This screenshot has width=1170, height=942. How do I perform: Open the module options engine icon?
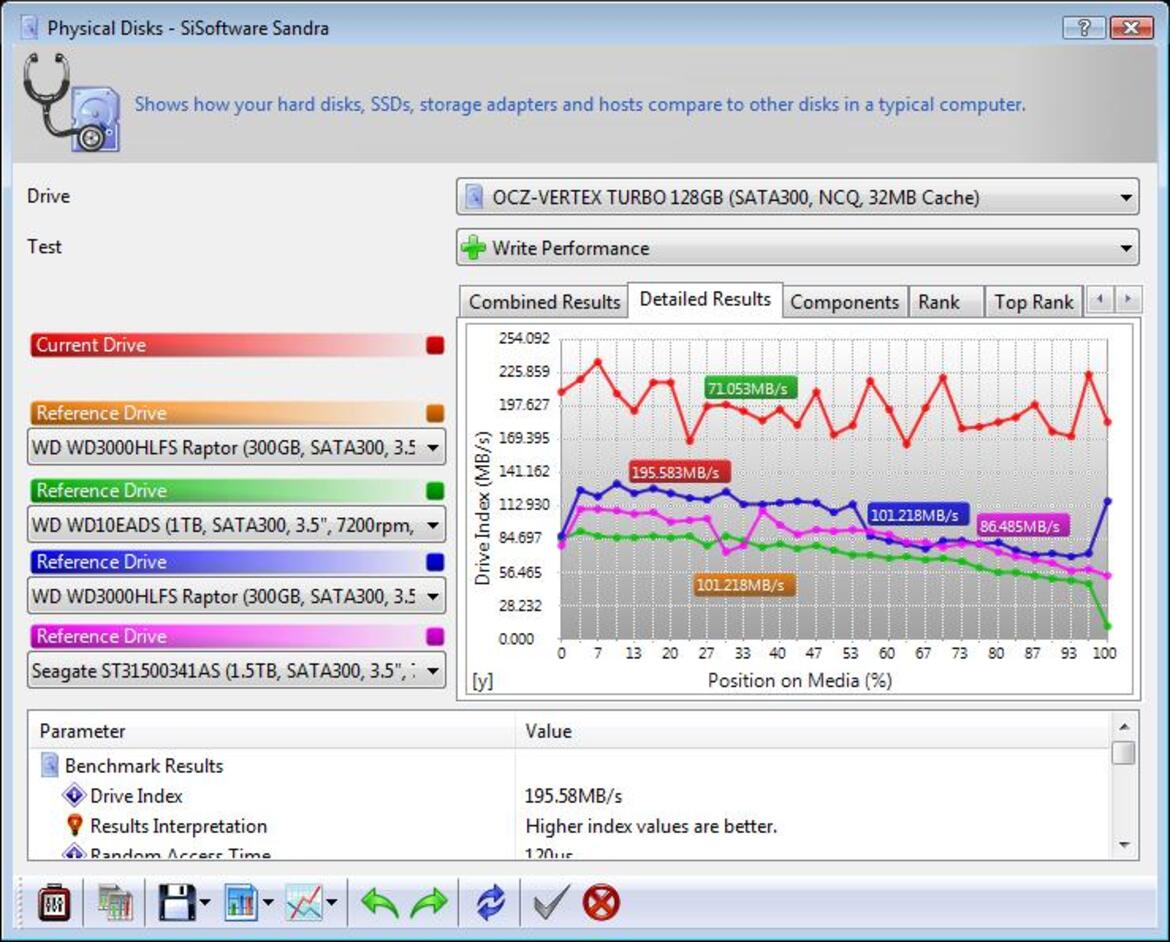(x=54, y=903)
